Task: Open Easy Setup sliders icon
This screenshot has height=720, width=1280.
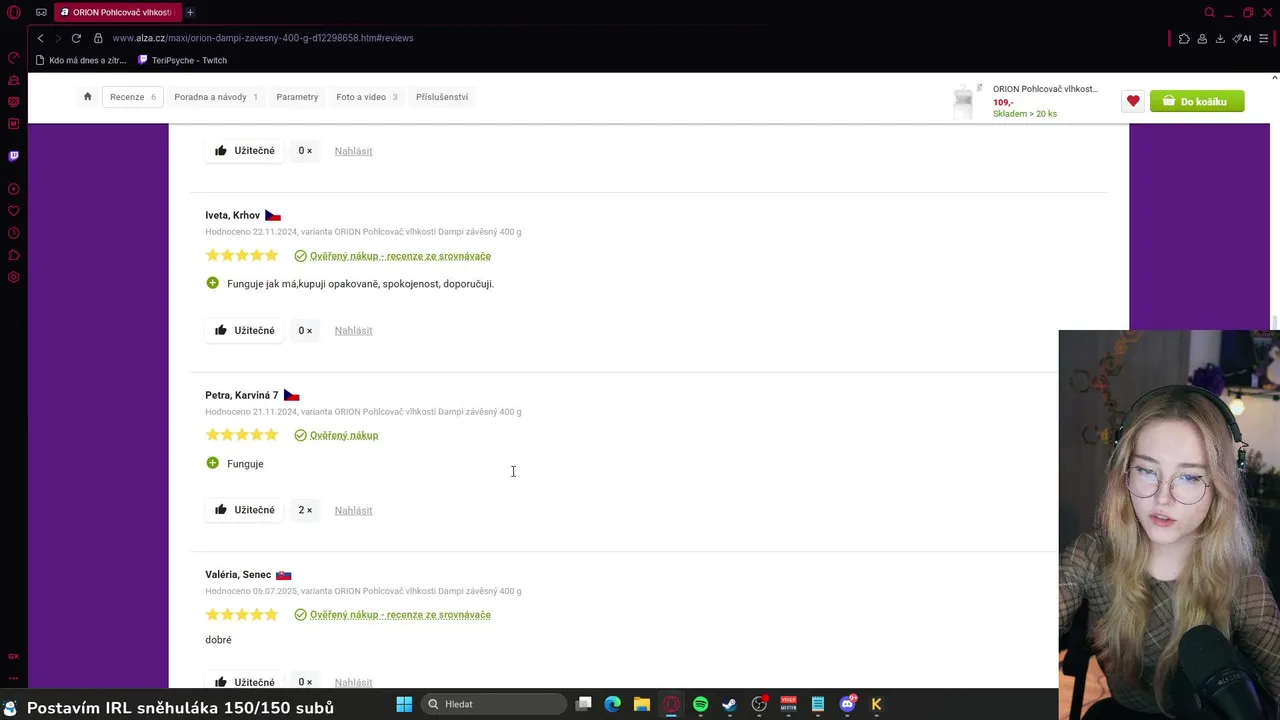Action: 1263,38
